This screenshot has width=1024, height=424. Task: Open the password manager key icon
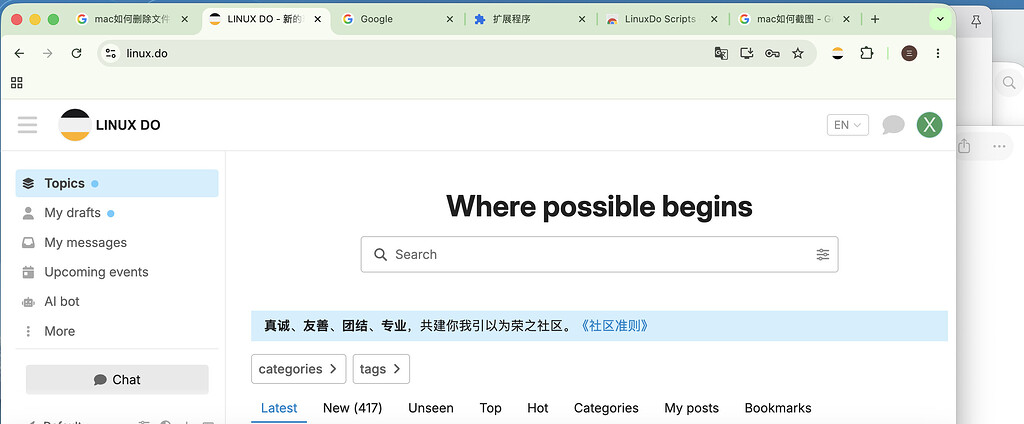tap(772, 54)
